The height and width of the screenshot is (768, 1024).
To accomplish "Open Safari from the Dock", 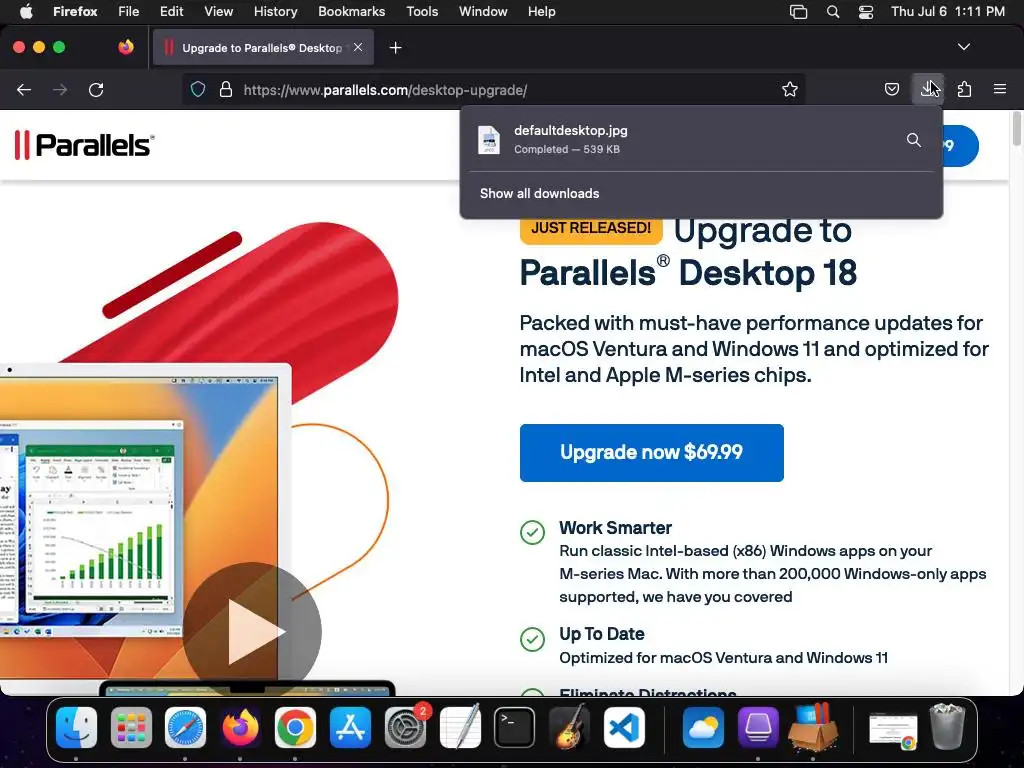I will point(185,727).
